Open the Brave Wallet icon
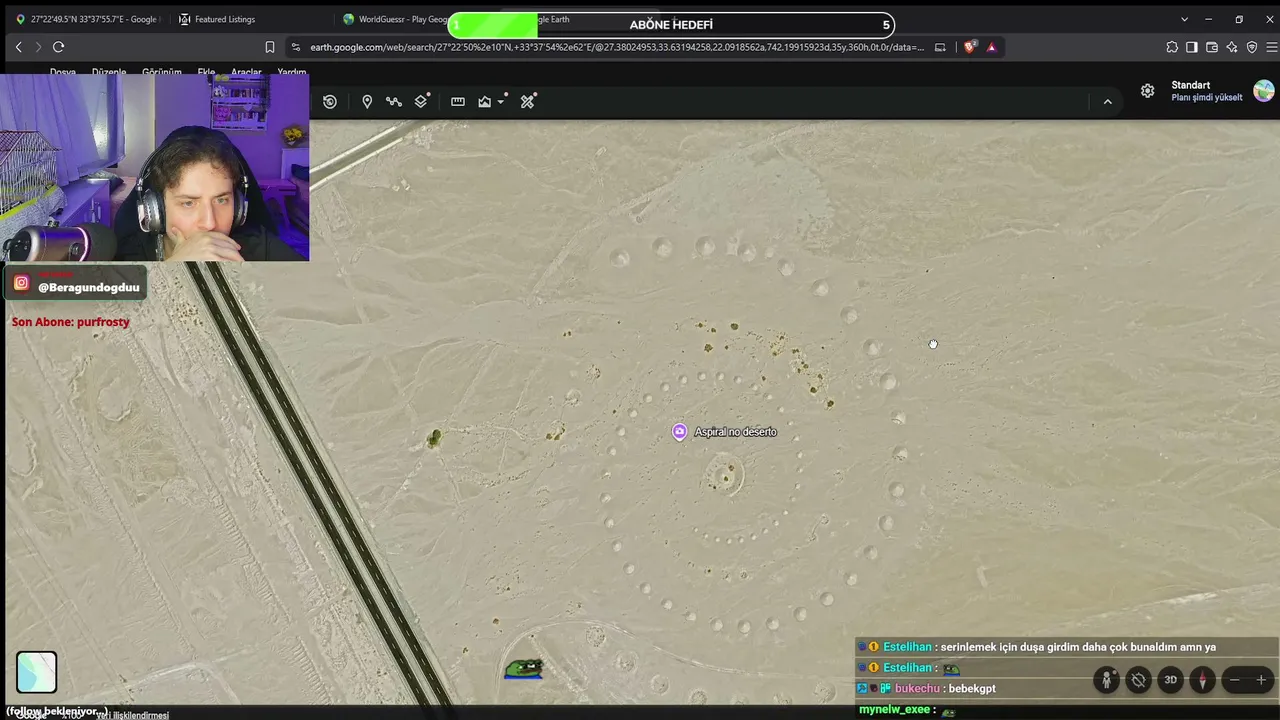This screenshot has width=1280, height=720. point(1212,47)
